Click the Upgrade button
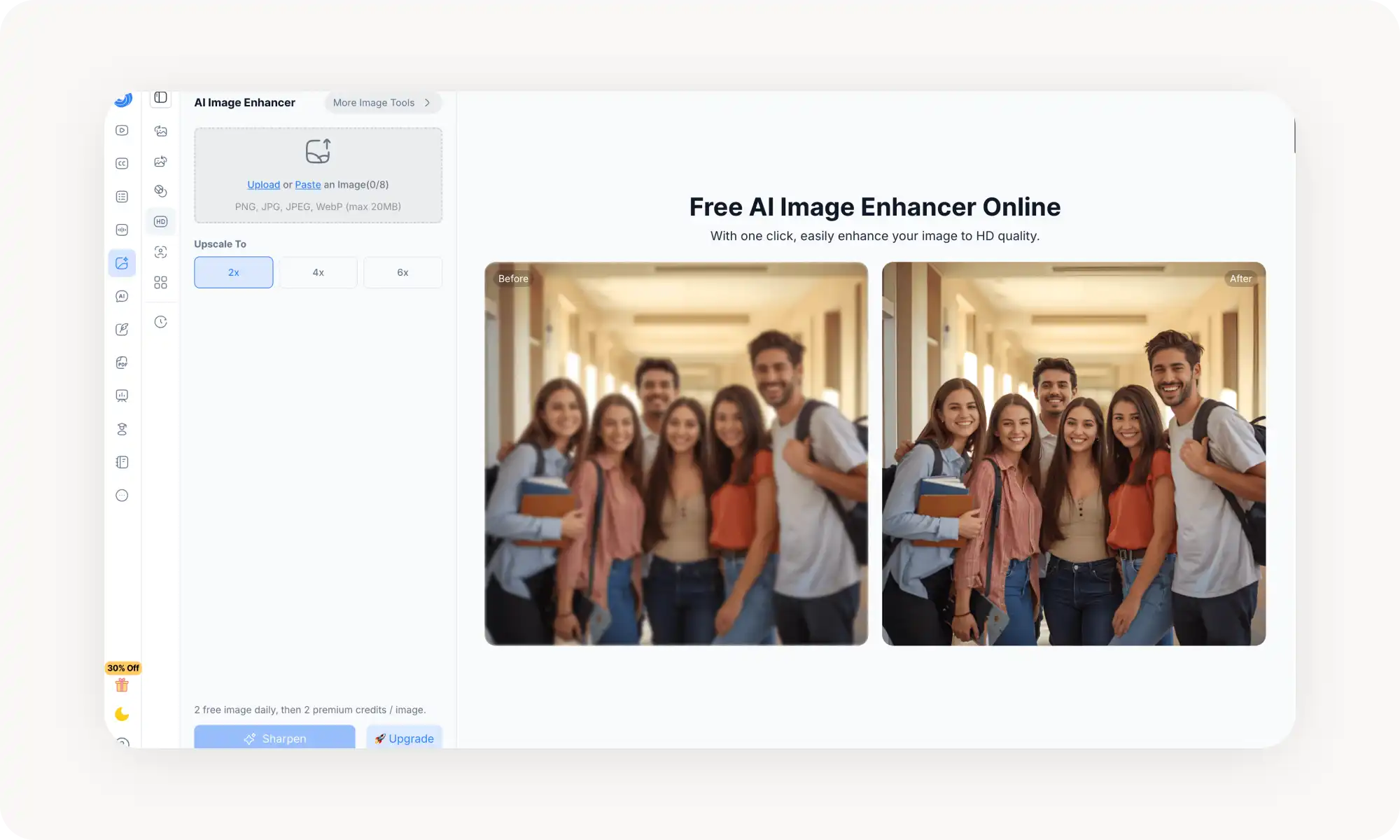 (404, 738)
